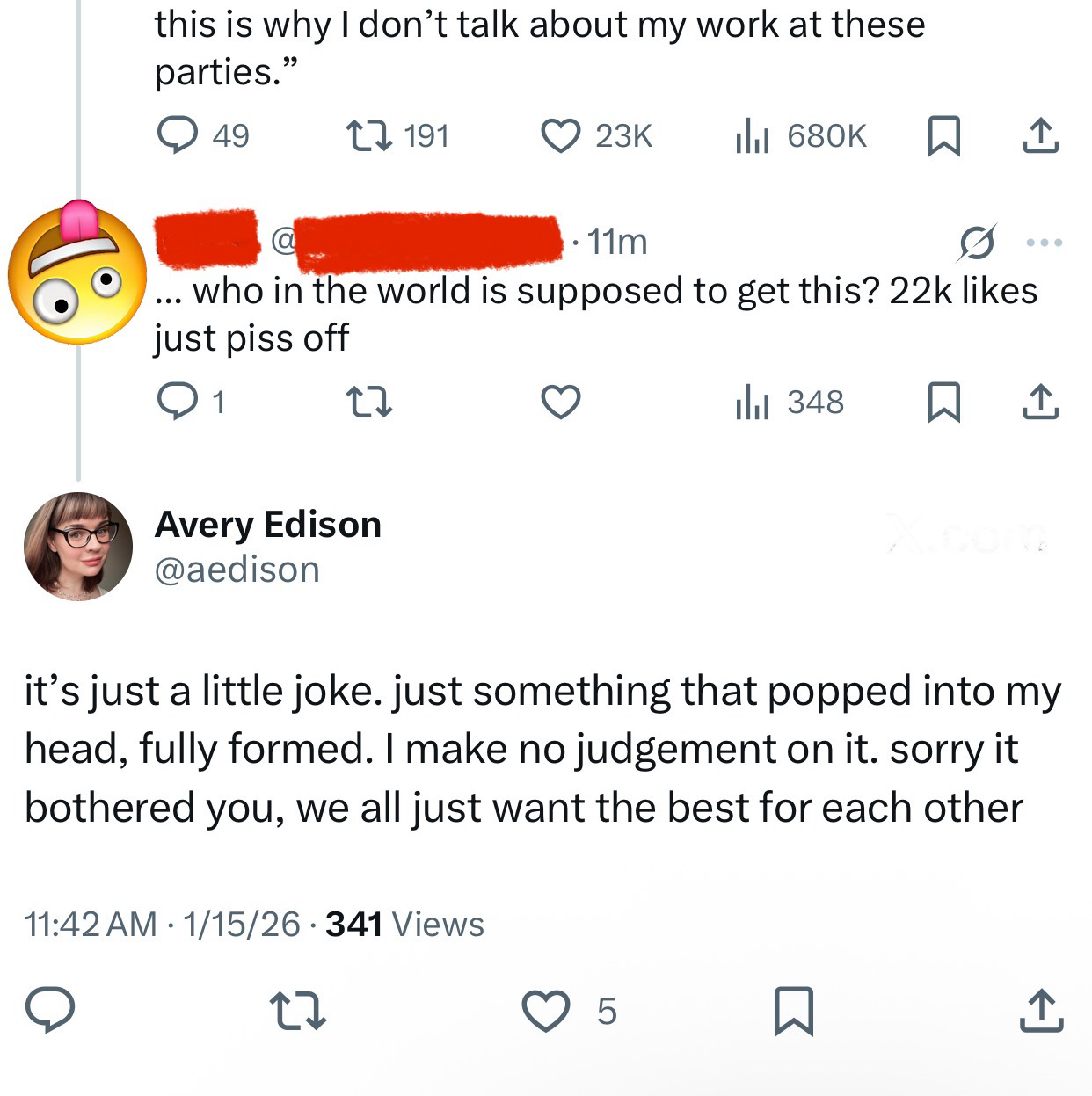
Task: Share the 'just piss off' reply
Action: pyautogui.click(x=1041, y=402)
